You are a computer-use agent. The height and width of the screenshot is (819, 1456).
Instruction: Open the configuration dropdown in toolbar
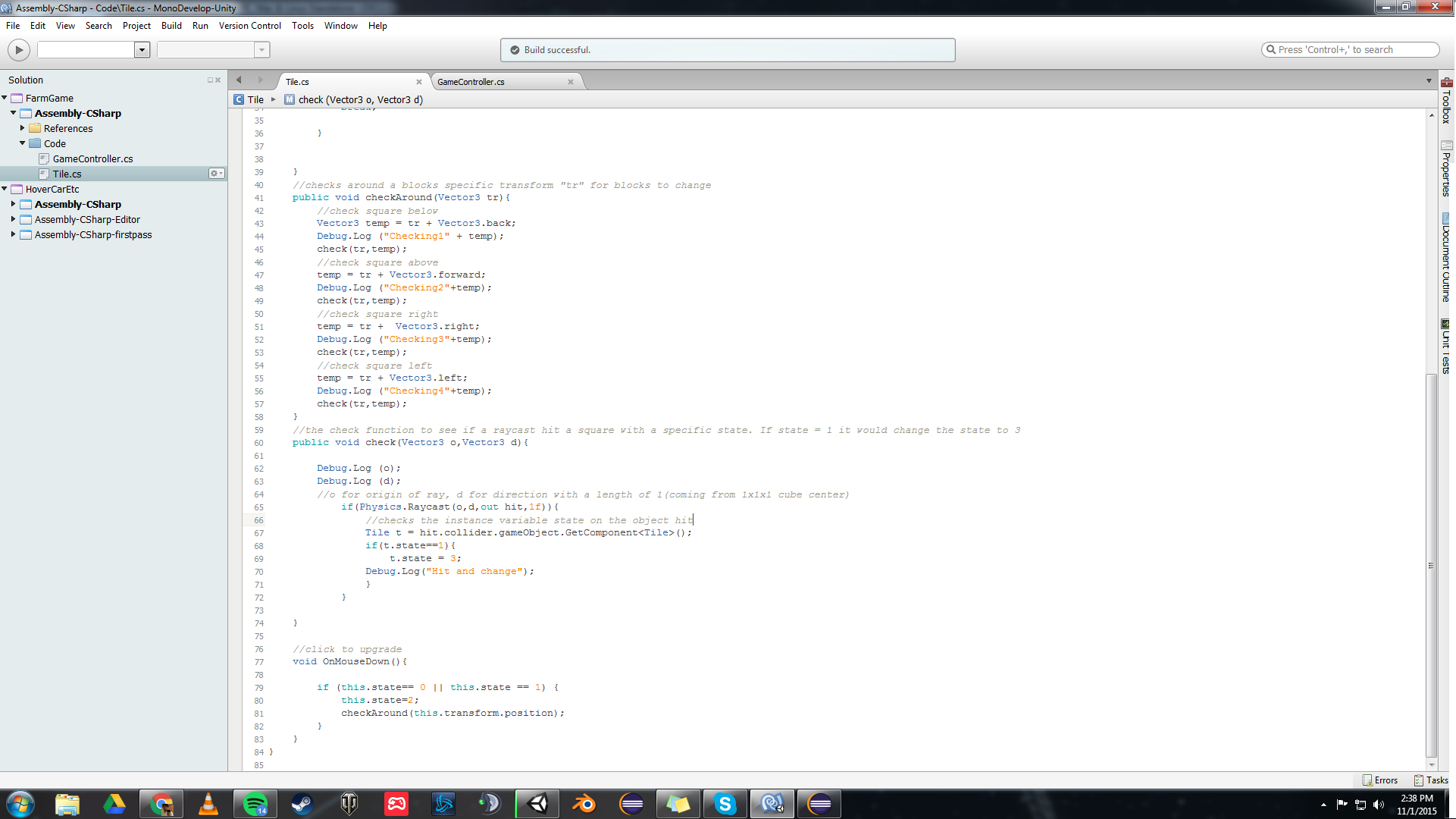click(x=142, y=50)
